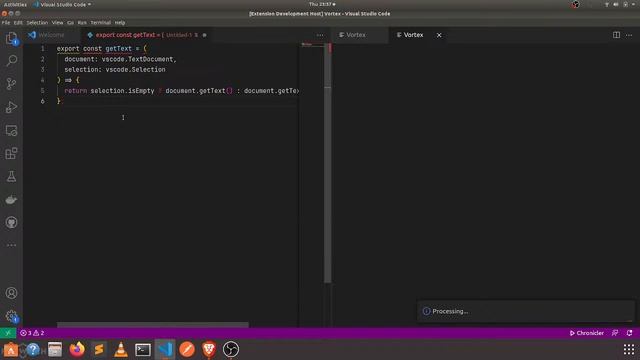Open the Source Control view
The image size is (640, 360).
point(11,84)
